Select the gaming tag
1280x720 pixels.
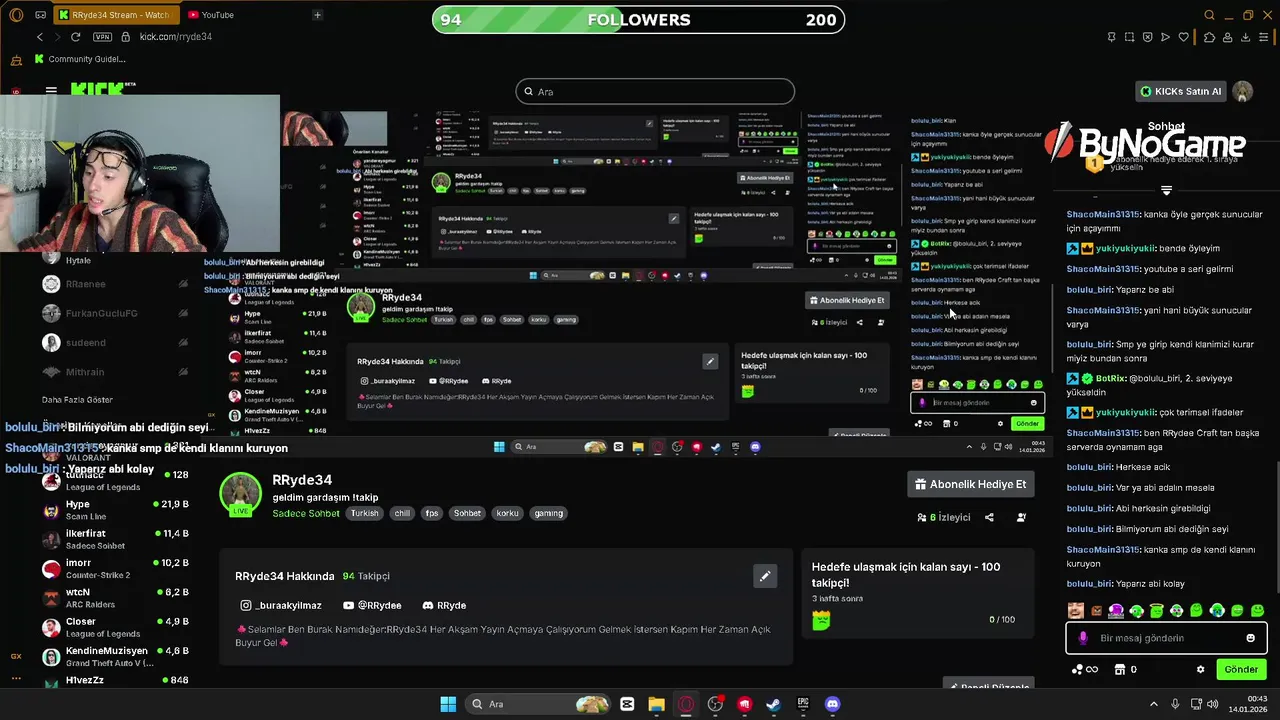click(x=548, y=513)
